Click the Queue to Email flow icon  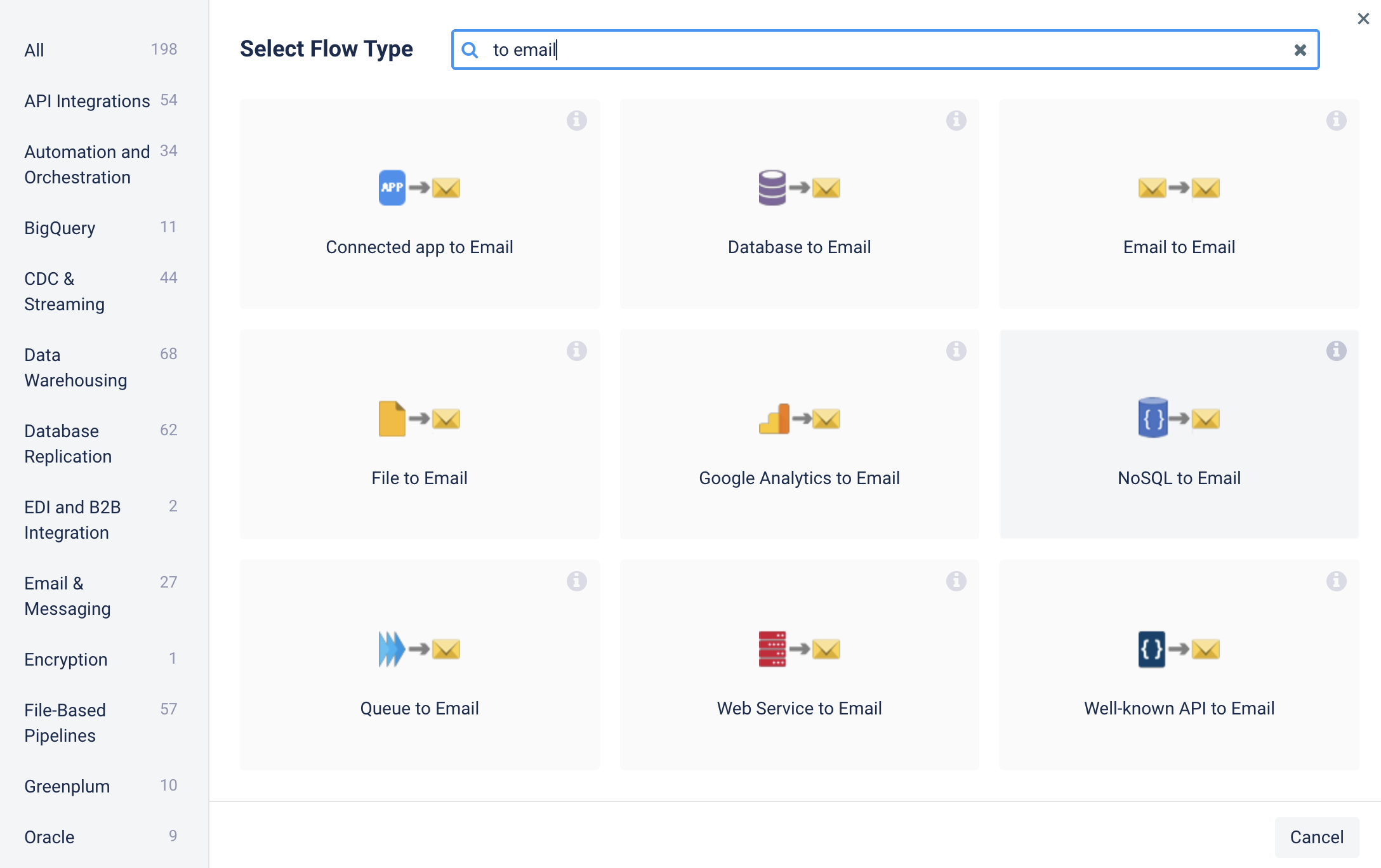click(x=420, y=649)
